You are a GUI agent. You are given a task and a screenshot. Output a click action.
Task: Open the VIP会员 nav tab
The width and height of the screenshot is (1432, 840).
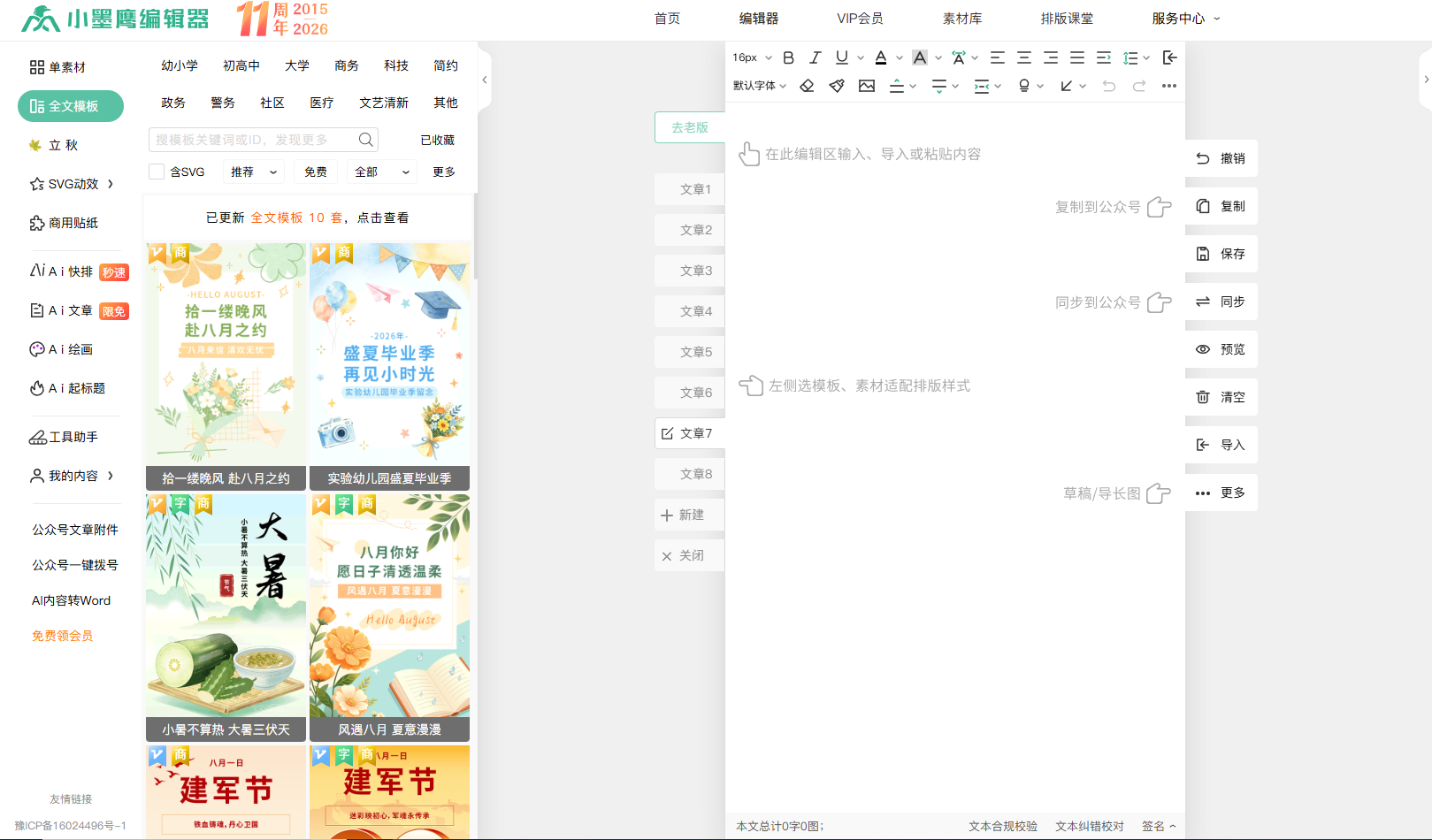pyautogui.click(x=860, y=19)
